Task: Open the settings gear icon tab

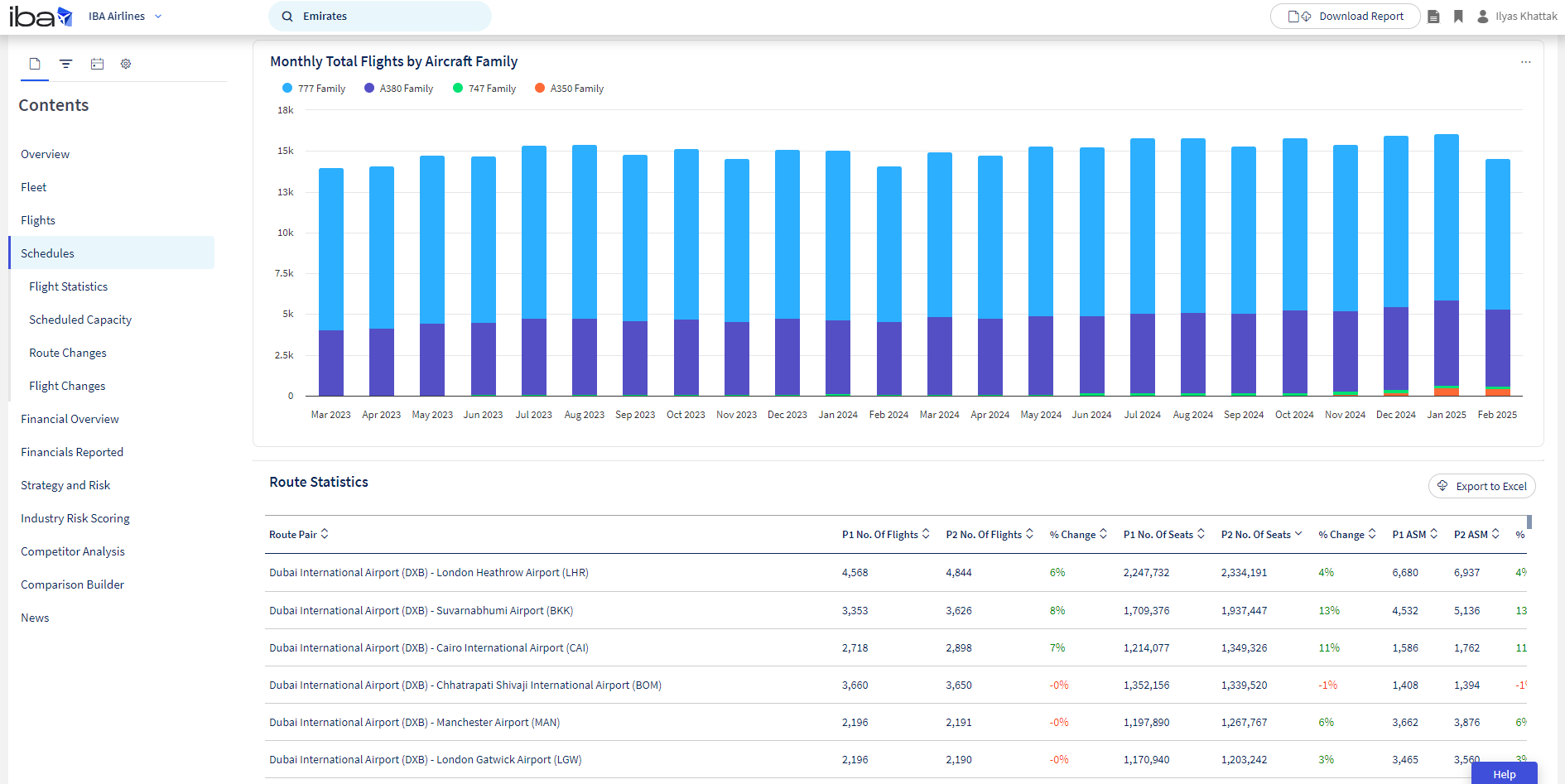Action: coord(126,64)
